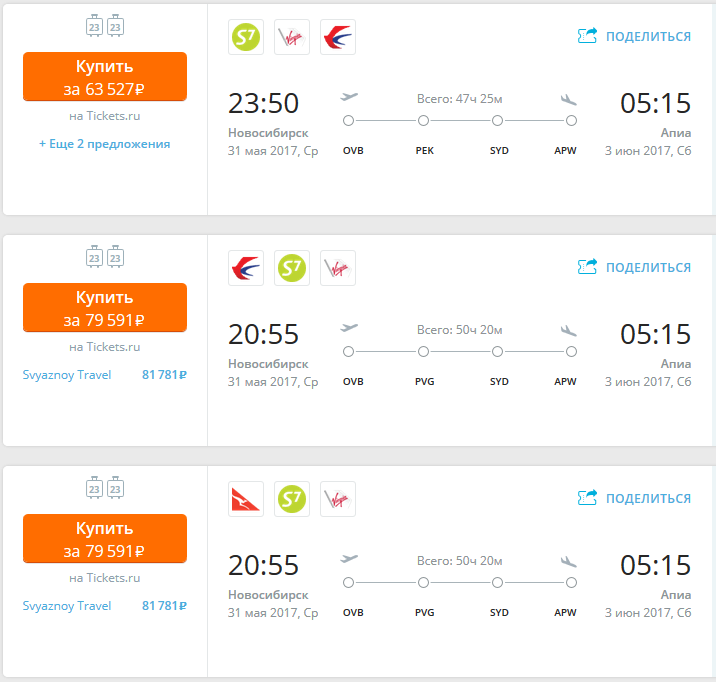Click Virgin airline logo in first result
The height and width of the screenshot is (682, 716).
click(292, 37)
